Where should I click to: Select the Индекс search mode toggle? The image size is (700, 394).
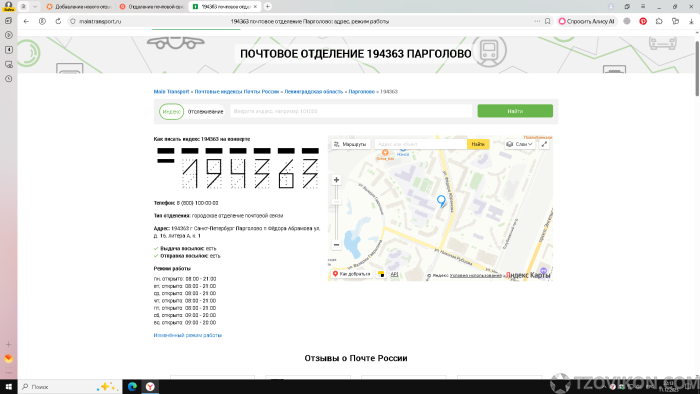[171, 112]
